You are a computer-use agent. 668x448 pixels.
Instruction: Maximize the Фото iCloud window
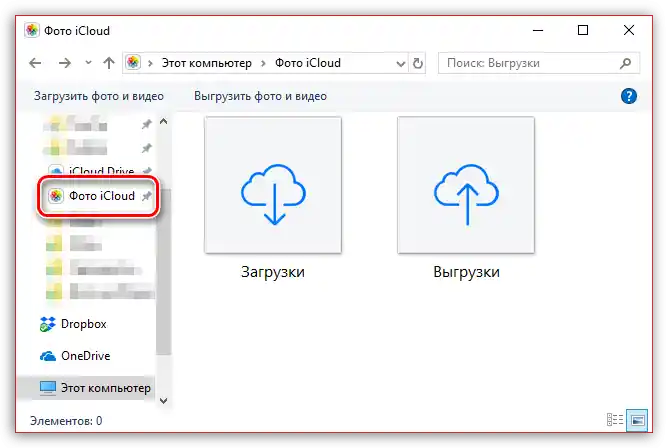coord(583,30)
